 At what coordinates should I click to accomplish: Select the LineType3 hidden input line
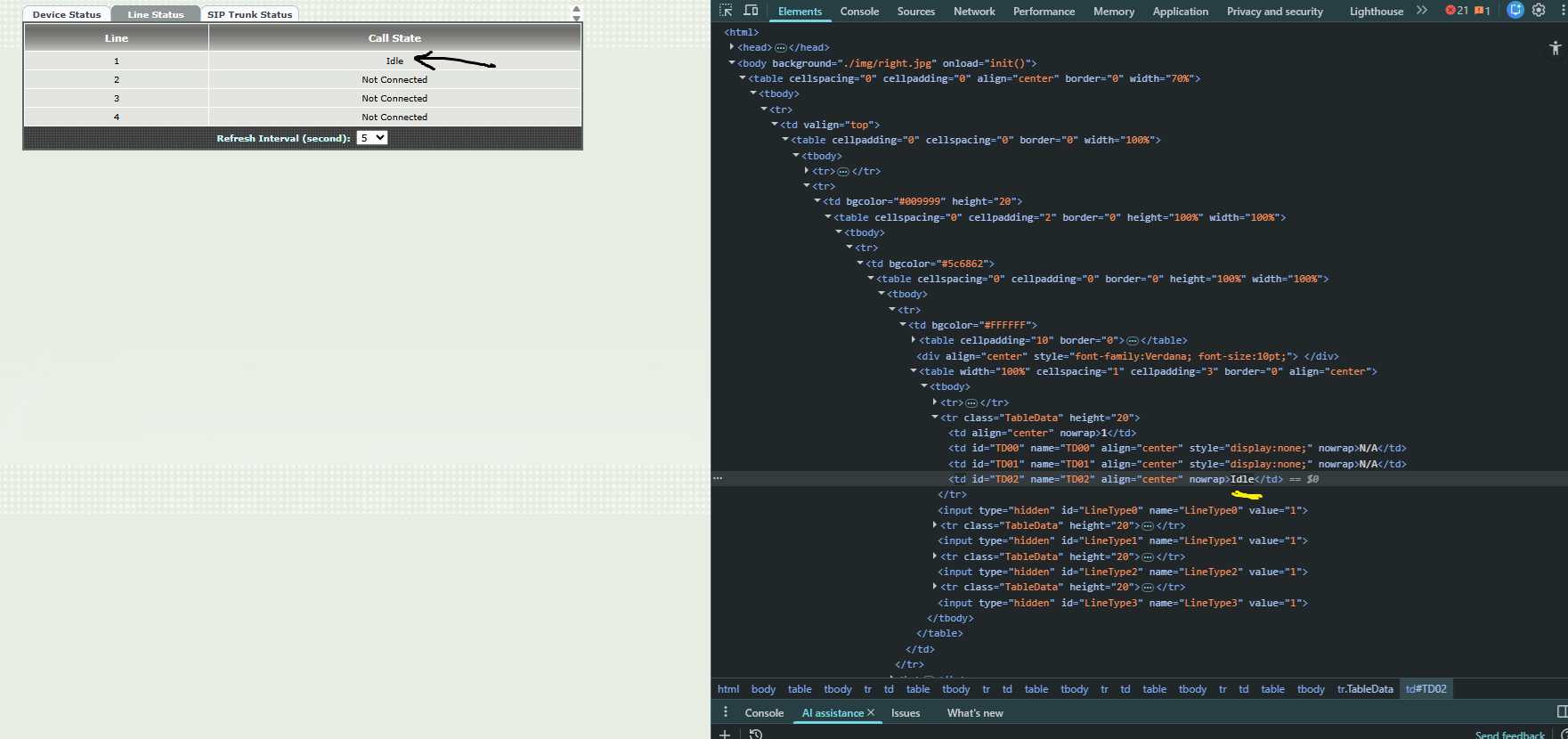coord(1122,603)
